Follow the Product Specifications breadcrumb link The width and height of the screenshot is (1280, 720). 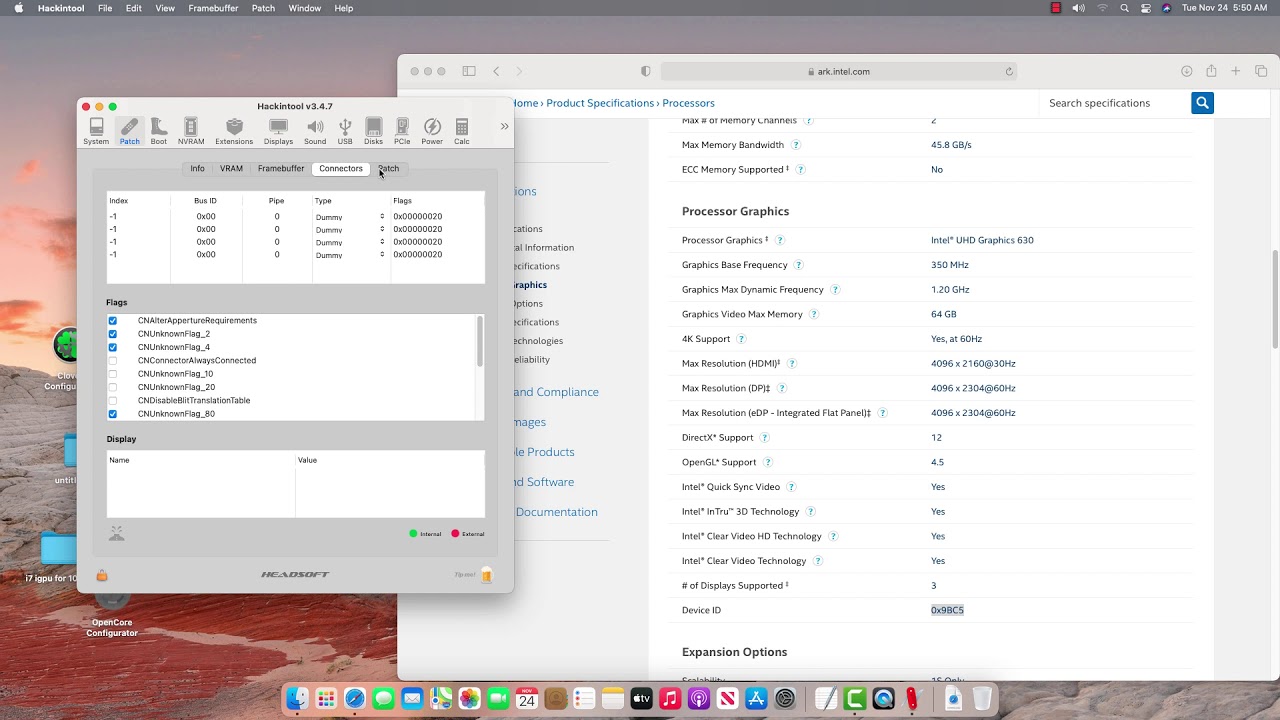(600, 103)
